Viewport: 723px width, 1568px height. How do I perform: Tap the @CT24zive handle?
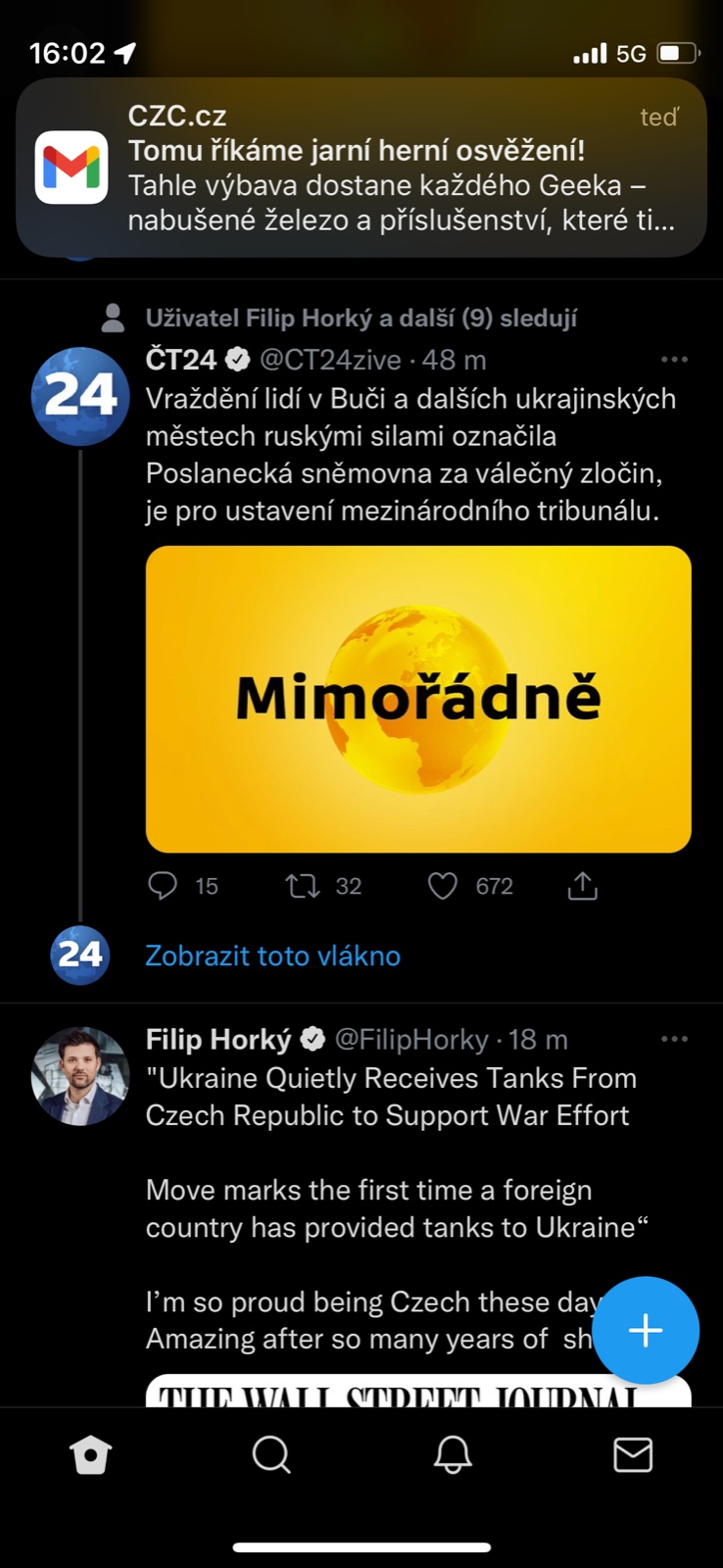click(330, 360)
